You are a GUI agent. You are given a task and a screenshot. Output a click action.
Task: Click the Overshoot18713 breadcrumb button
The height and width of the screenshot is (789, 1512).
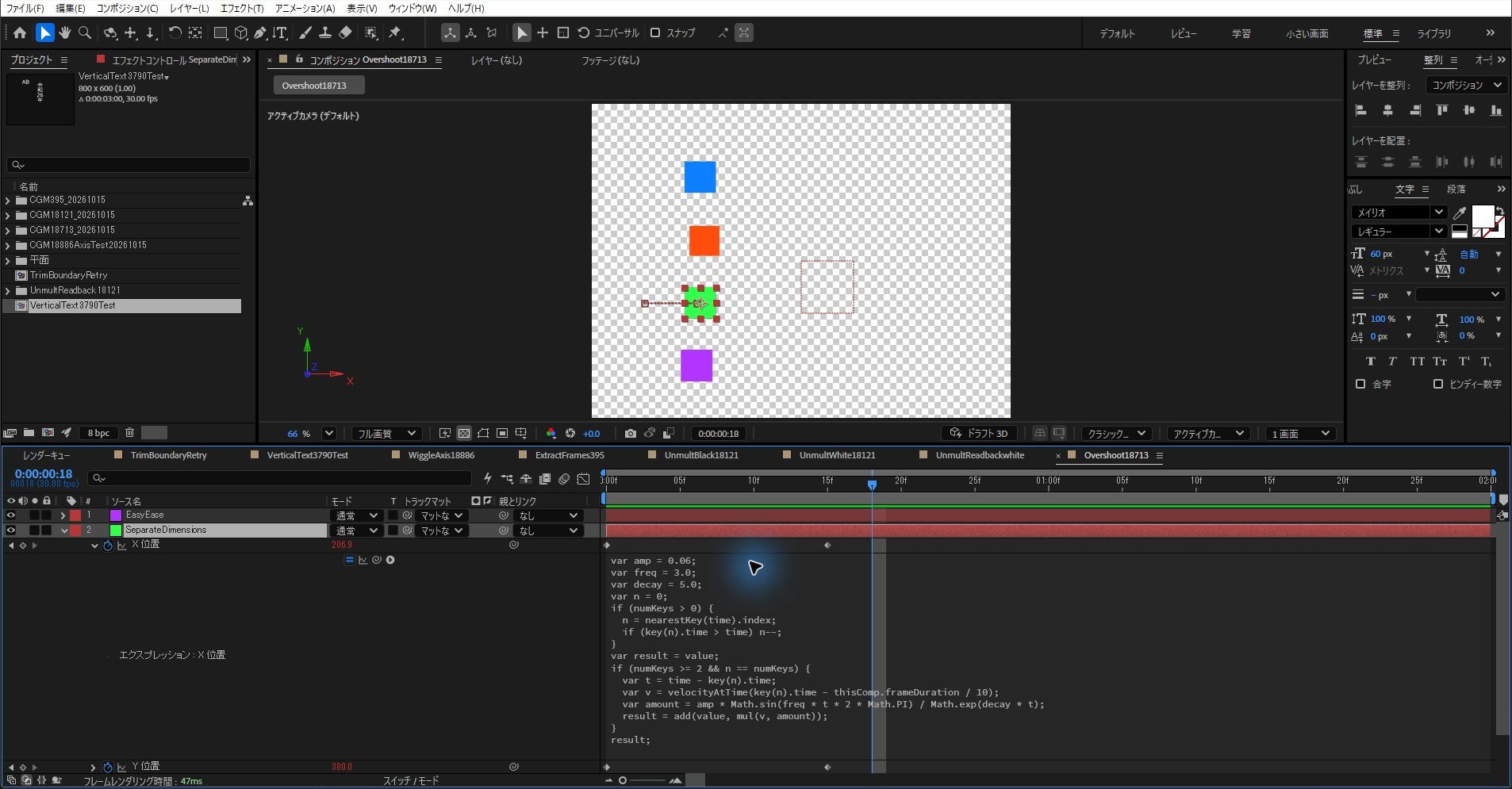[x=319, y=86]
